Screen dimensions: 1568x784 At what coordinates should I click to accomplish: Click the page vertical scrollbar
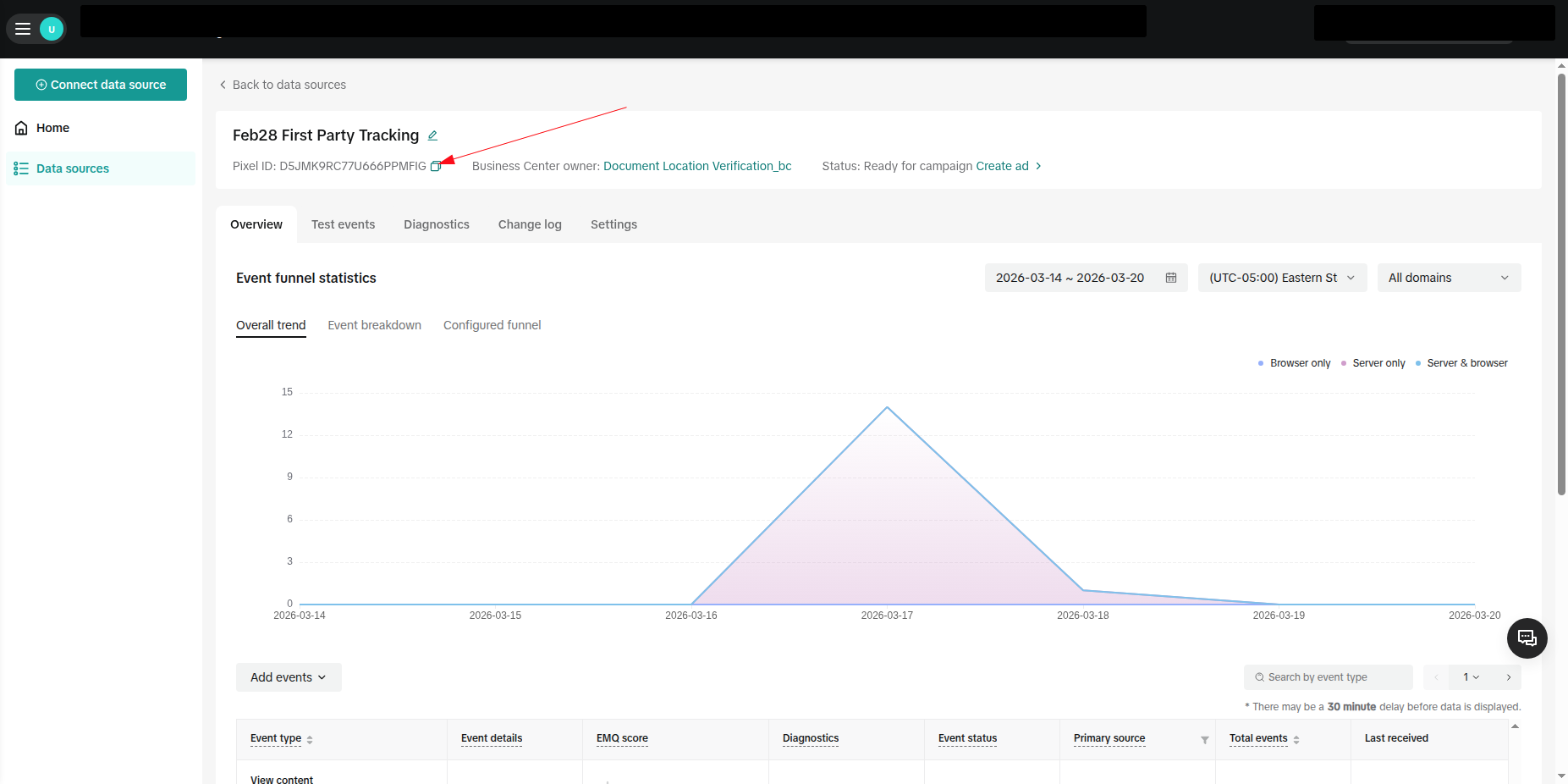(1561, 284)
